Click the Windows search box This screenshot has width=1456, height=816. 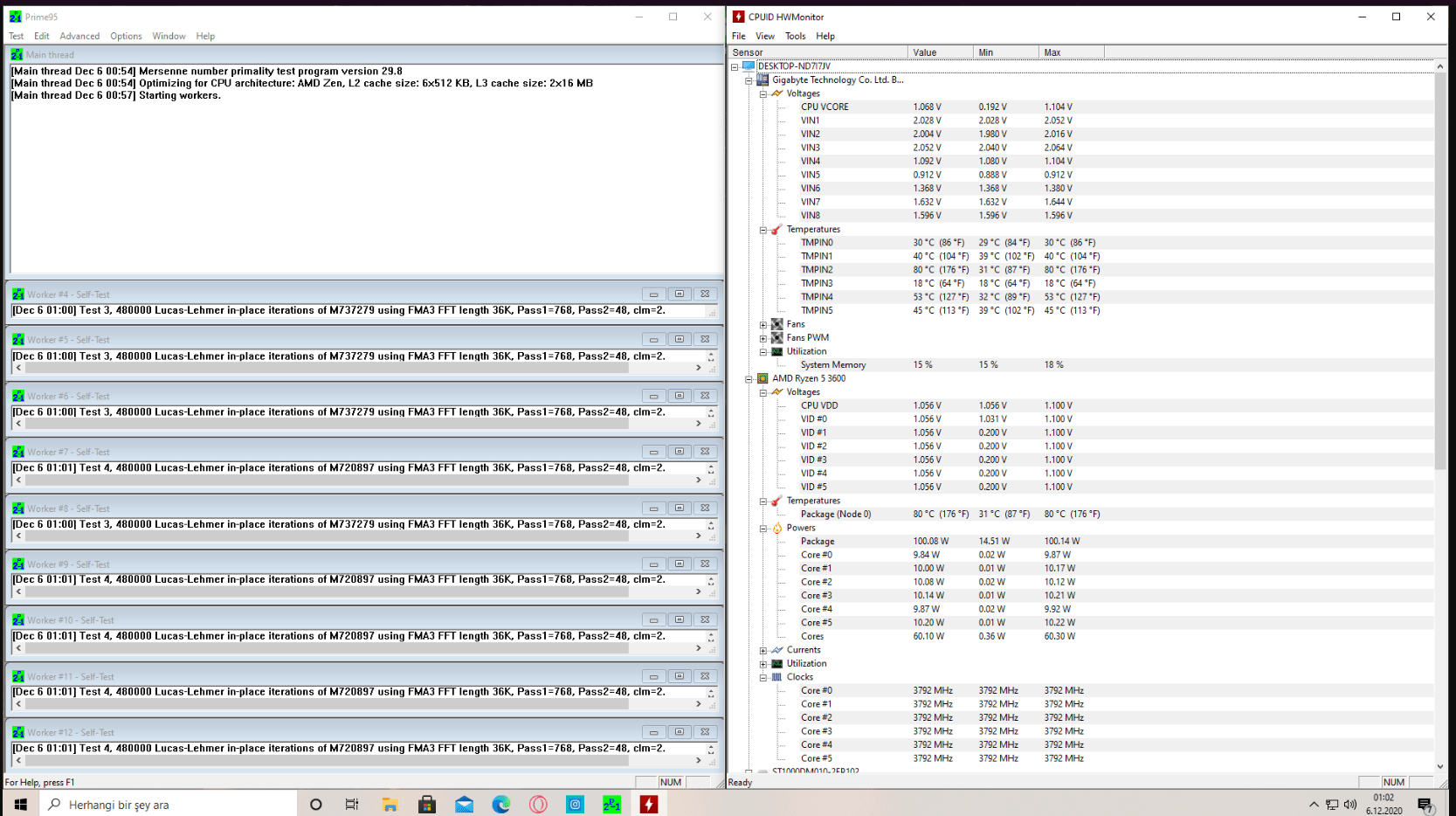(168, 805)
